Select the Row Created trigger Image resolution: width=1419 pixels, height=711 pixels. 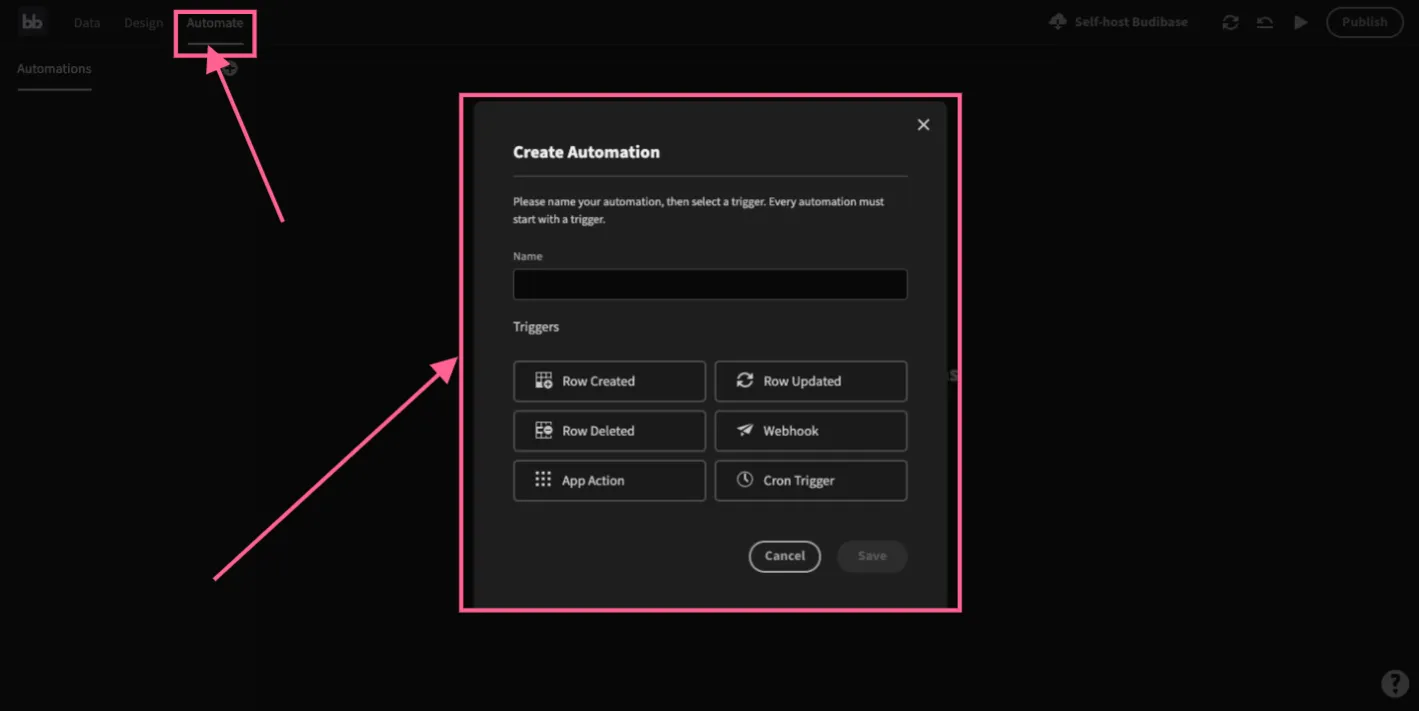(x=610, y=381)
